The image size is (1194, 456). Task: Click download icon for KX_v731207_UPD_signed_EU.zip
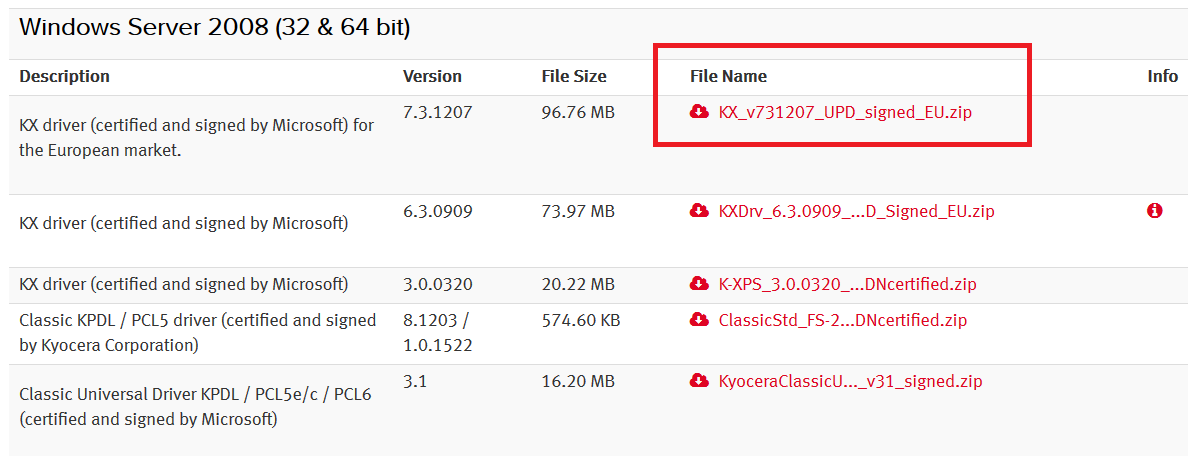(x=699, y=113)
